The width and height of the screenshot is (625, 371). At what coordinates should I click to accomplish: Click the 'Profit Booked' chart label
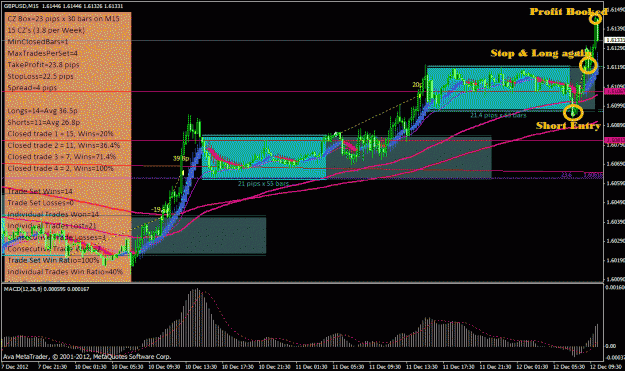click(x=568, y=12)
